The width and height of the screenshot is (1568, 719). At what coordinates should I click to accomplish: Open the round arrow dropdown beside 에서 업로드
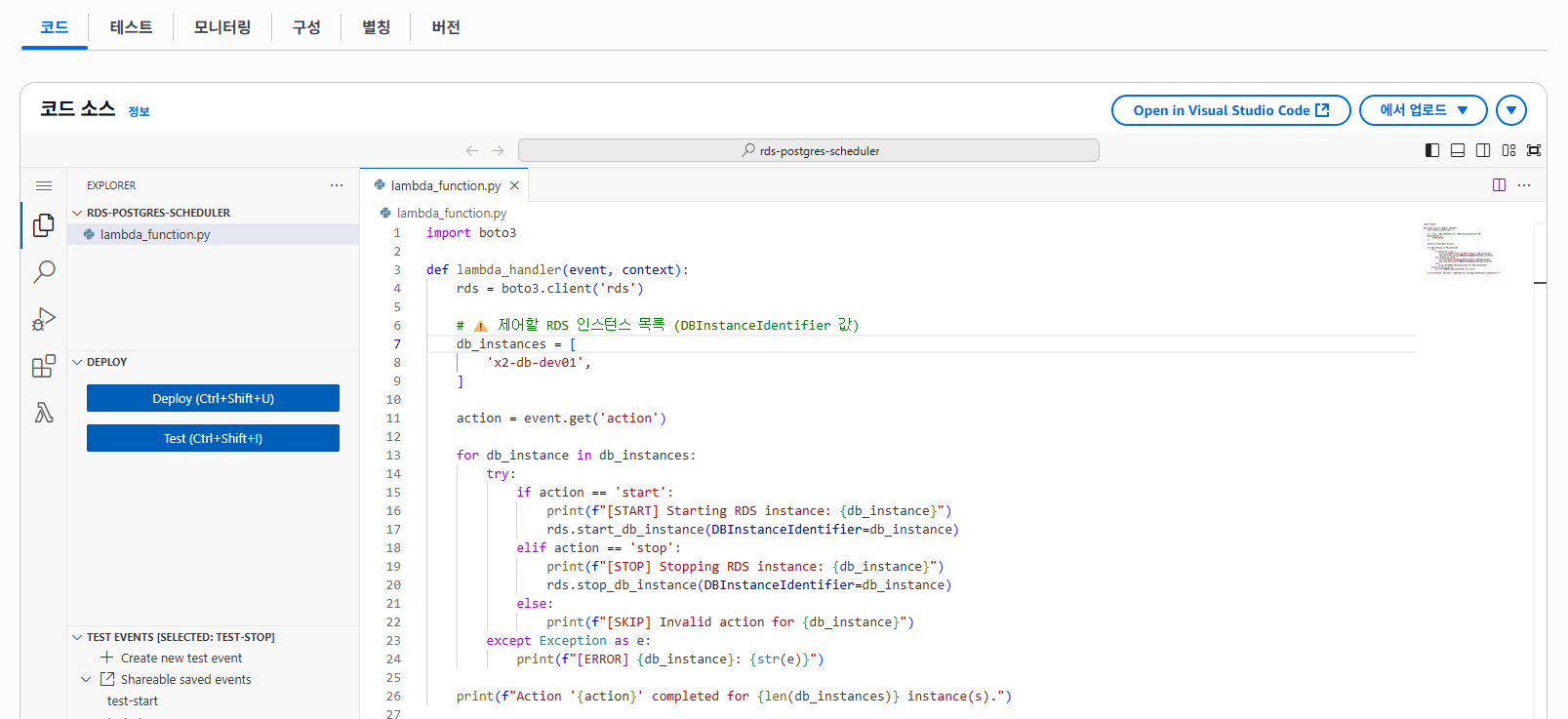pos(1510,110)
